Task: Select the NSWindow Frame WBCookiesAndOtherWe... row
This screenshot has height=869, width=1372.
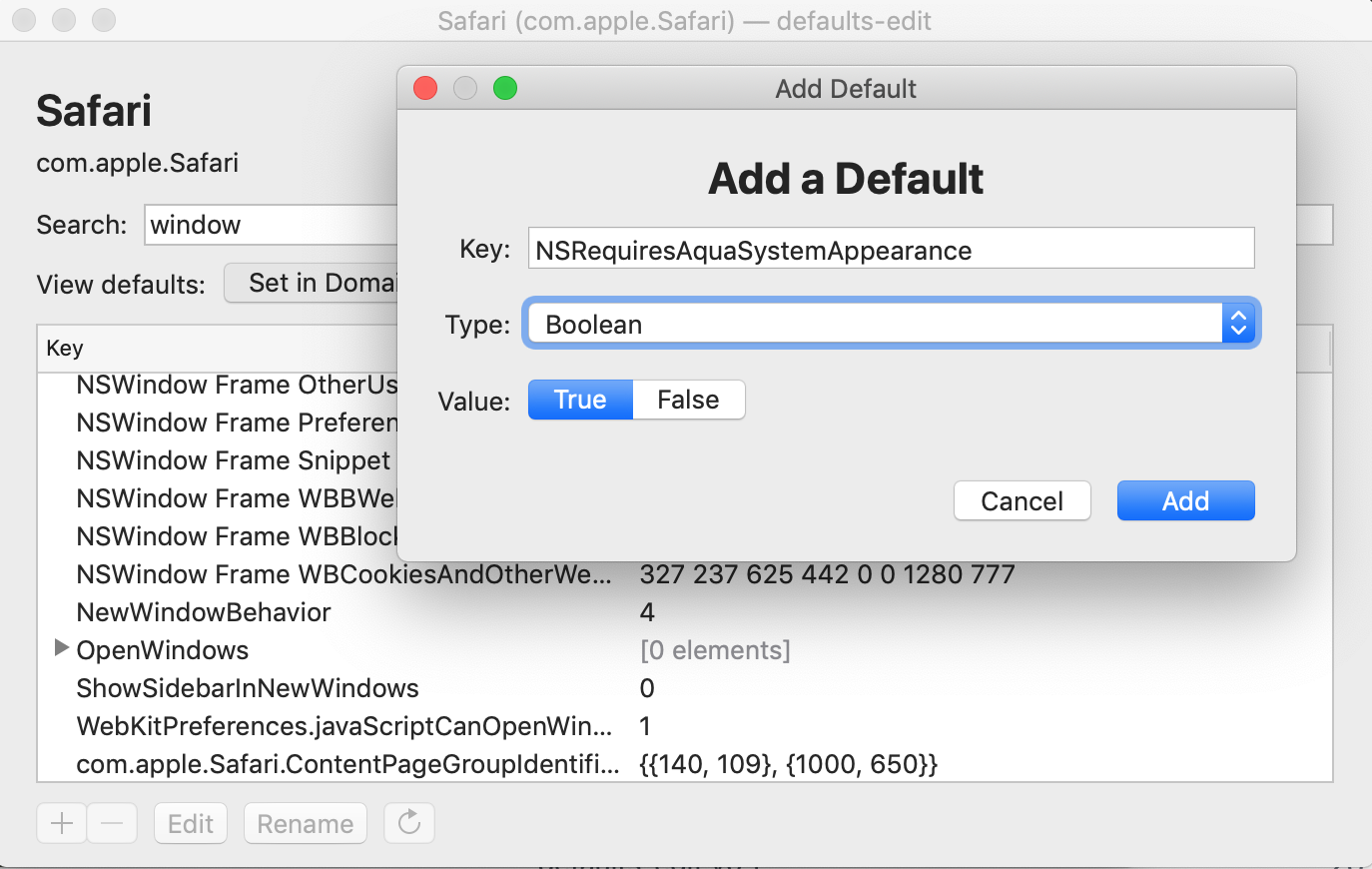Action: point(685,574)
